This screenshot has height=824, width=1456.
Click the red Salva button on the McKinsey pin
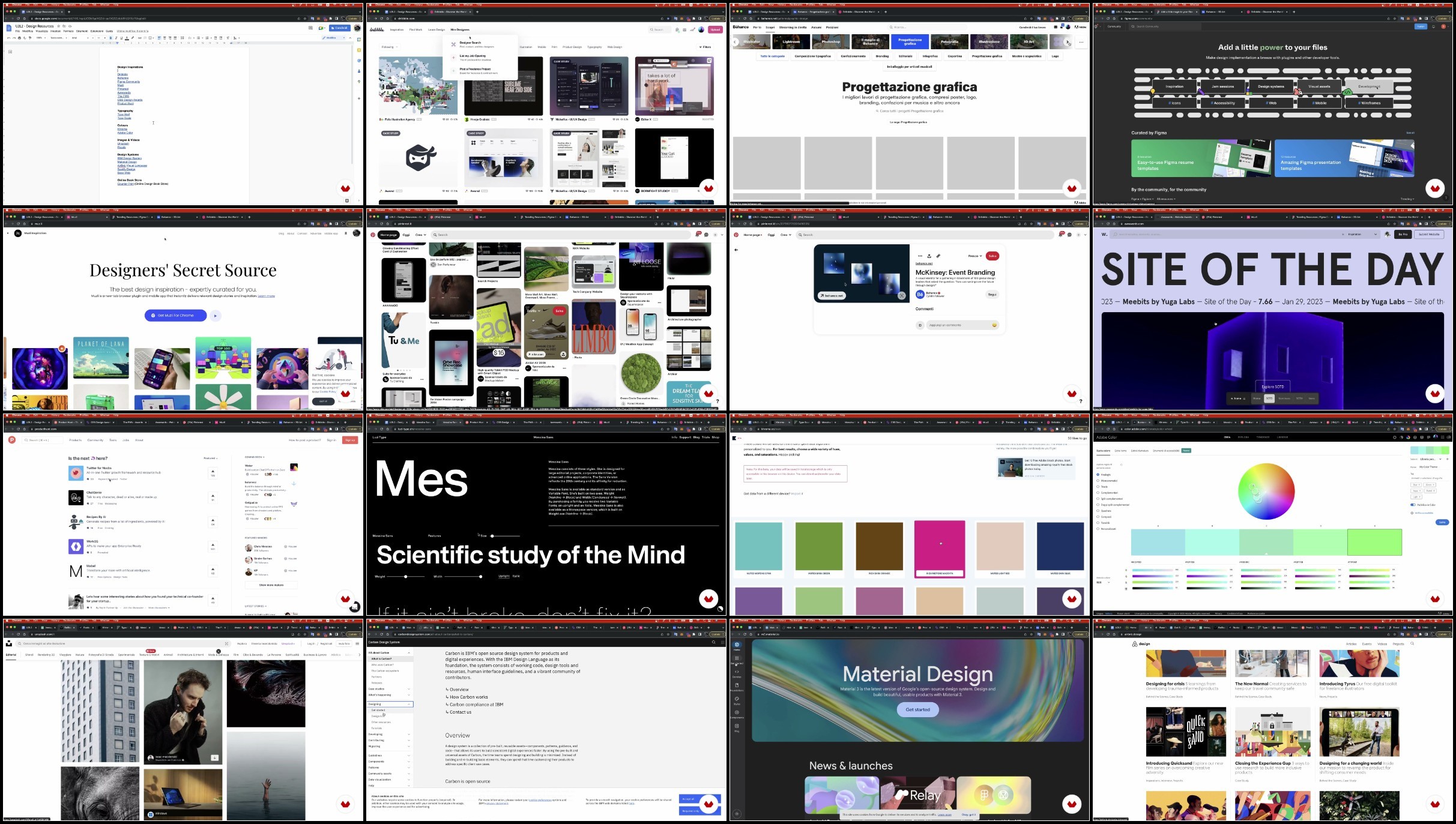pos(992,256)
